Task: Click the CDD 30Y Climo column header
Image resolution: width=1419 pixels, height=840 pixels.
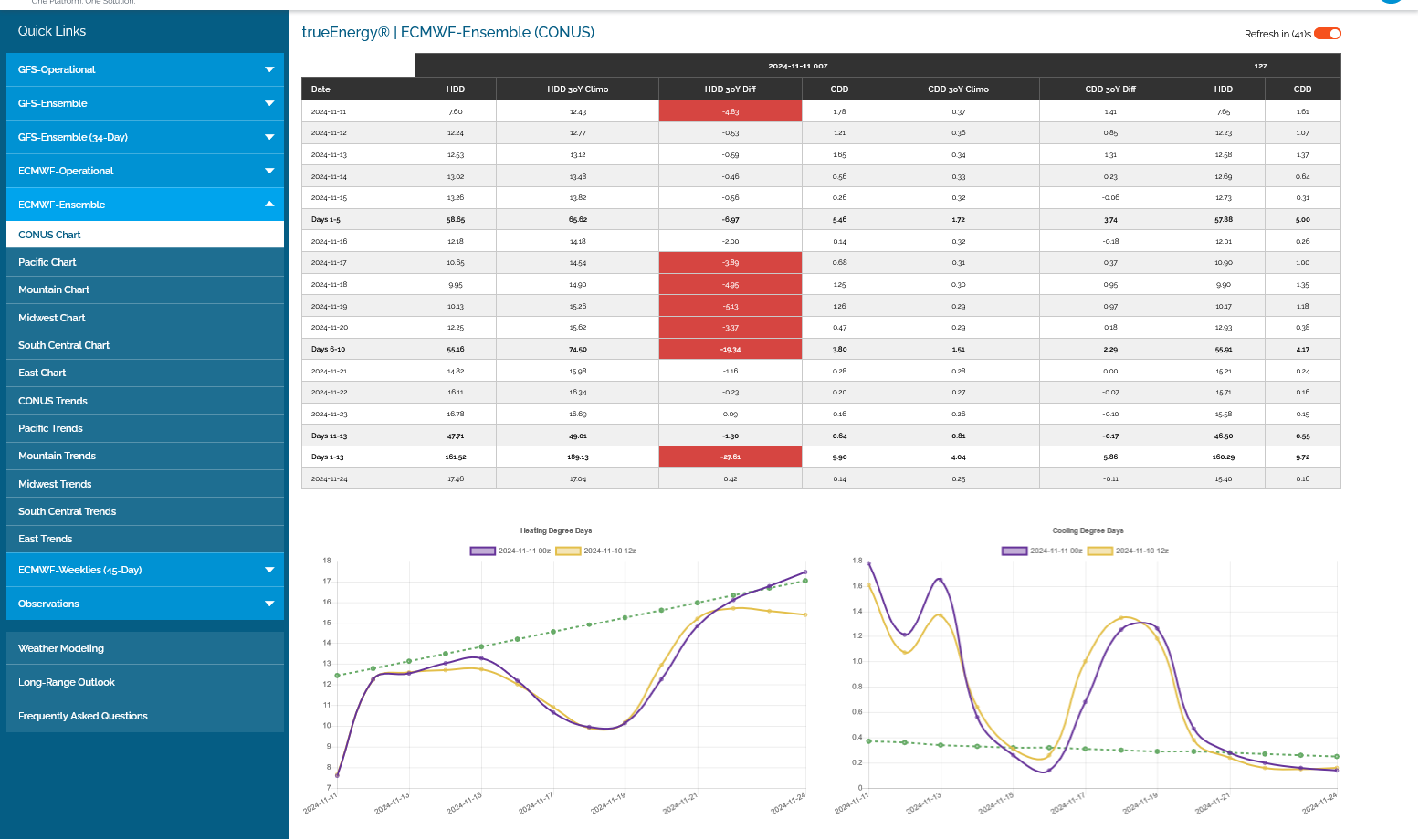Action: (958, 89)
